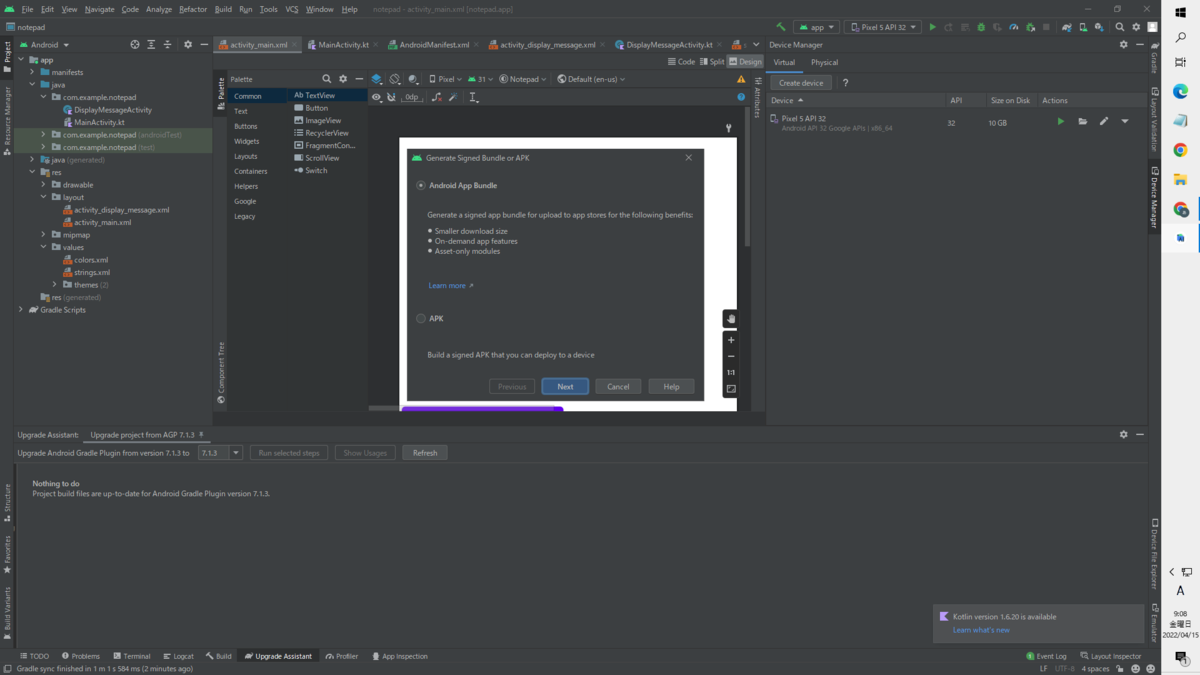Click the Clear All Constraints icon
This screenshot has width=1200, height=675.
pos(437,97)
